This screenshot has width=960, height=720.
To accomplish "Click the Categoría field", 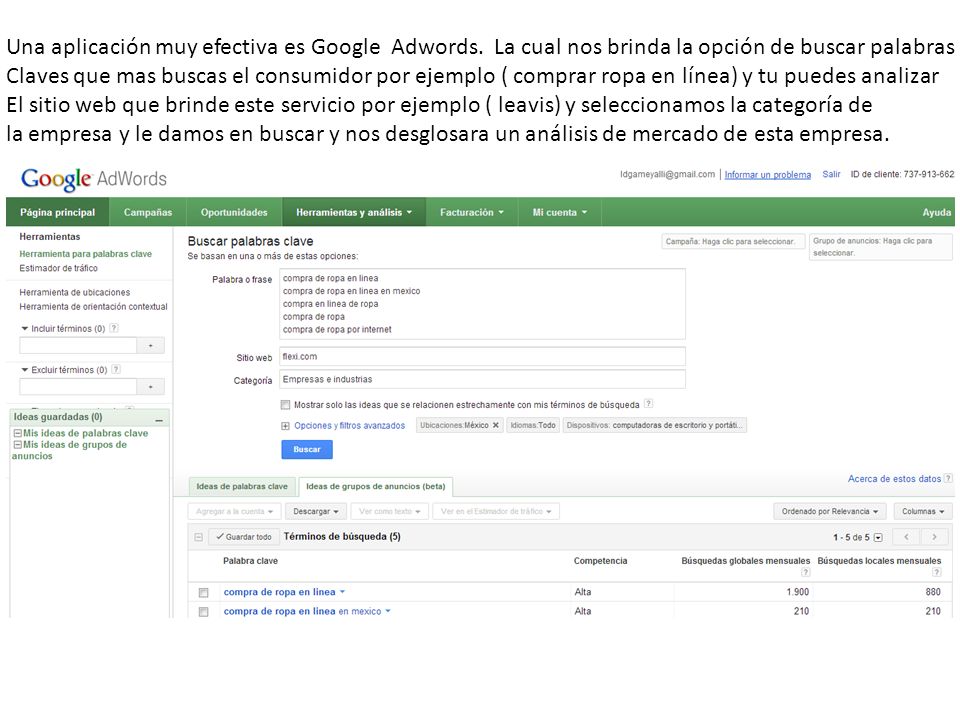I will point(482,379).
